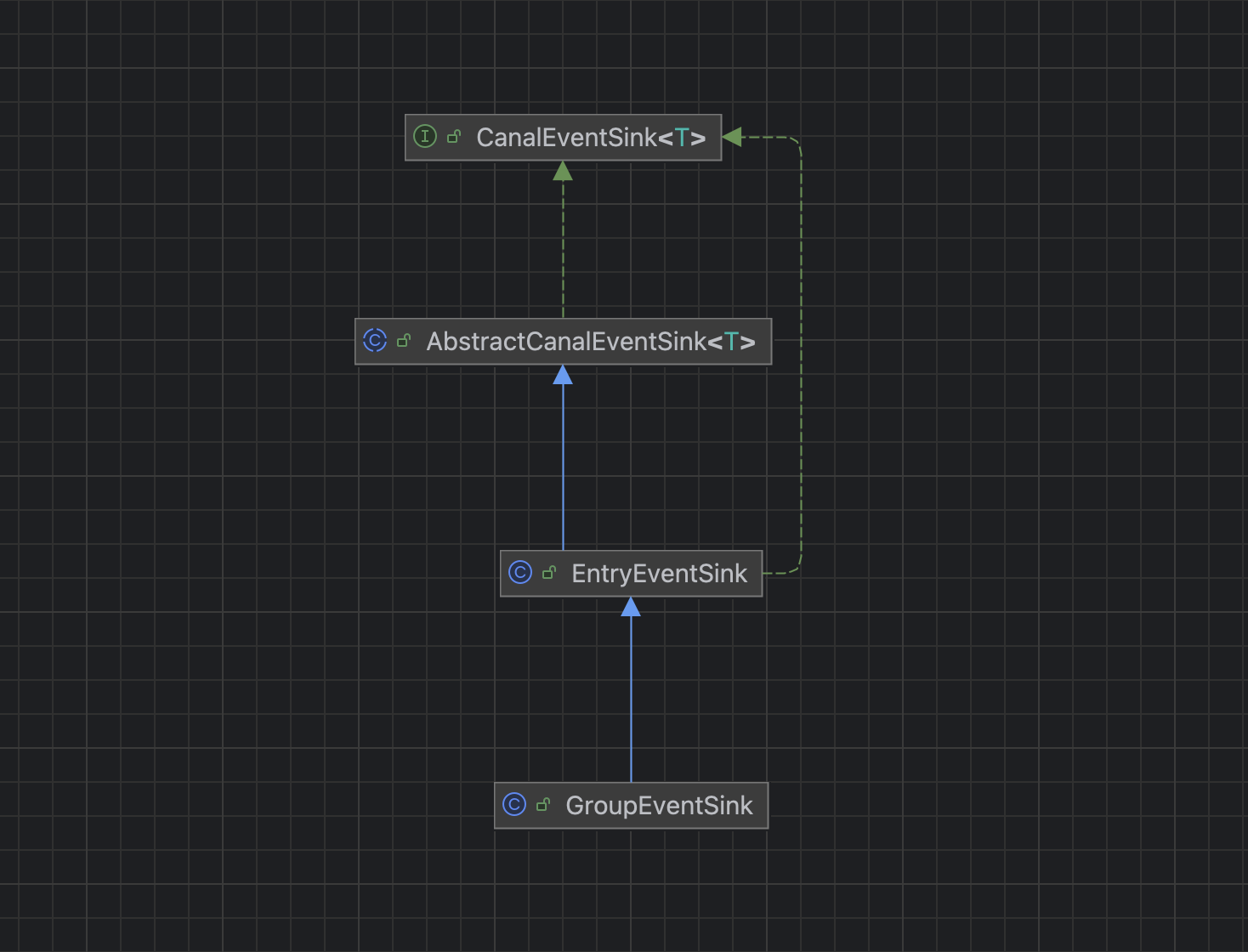Click the class icon on EntryEventSink node
The width and height of the screenshot is (1248, 952).
click(520, 573)
